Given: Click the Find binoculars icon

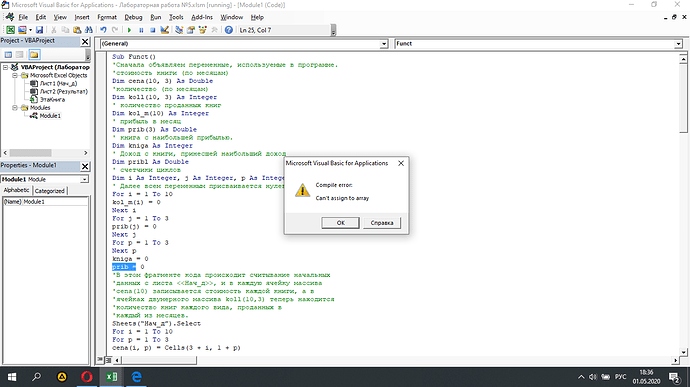Looking at the screenshot, I should 89,30.
